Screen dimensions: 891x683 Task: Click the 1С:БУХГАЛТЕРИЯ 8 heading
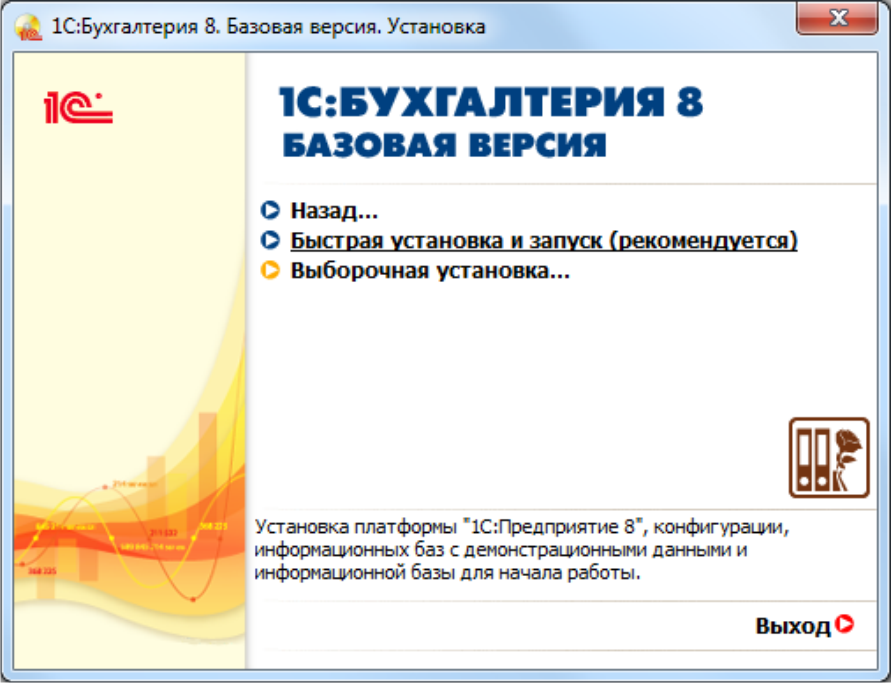pos(492,102)
